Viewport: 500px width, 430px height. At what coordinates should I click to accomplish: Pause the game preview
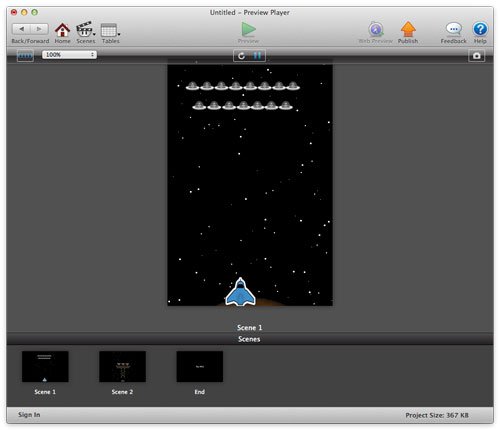click(x=257, y=56)
